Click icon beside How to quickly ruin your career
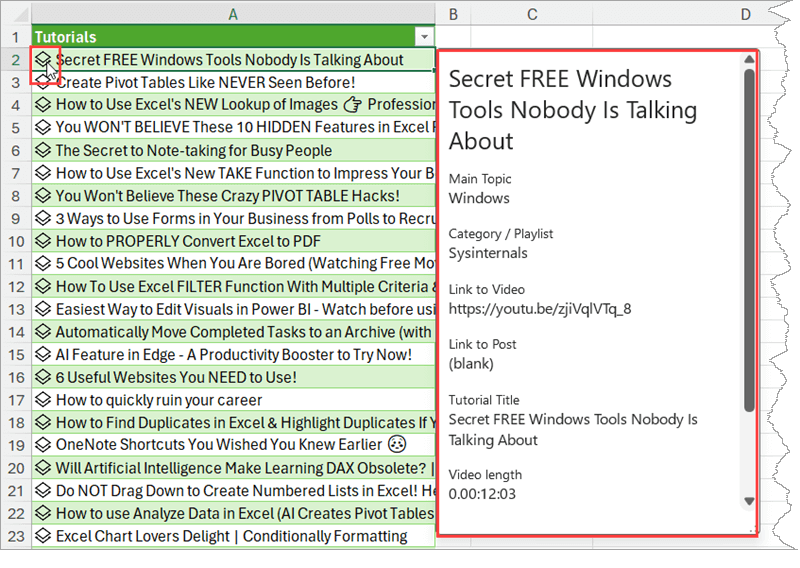800x568 pixels. pyautogui.click(x=43, y=400)
